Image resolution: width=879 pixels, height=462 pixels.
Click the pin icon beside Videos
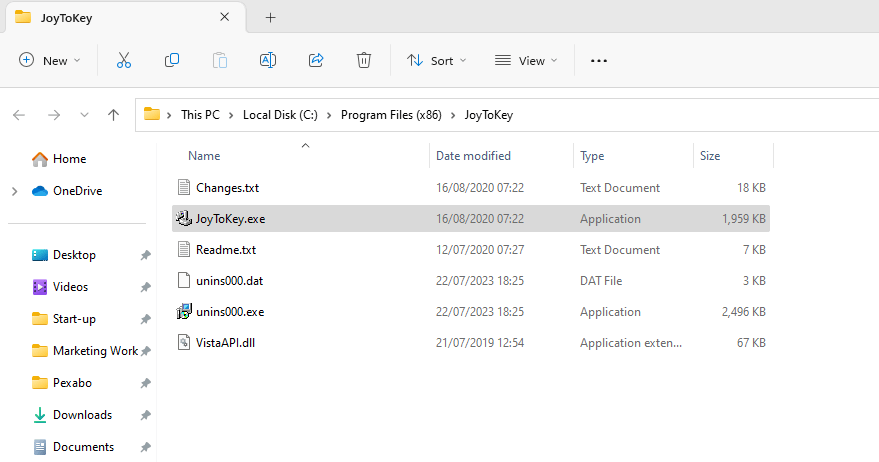pyautogui.click(x=146, y=287)
